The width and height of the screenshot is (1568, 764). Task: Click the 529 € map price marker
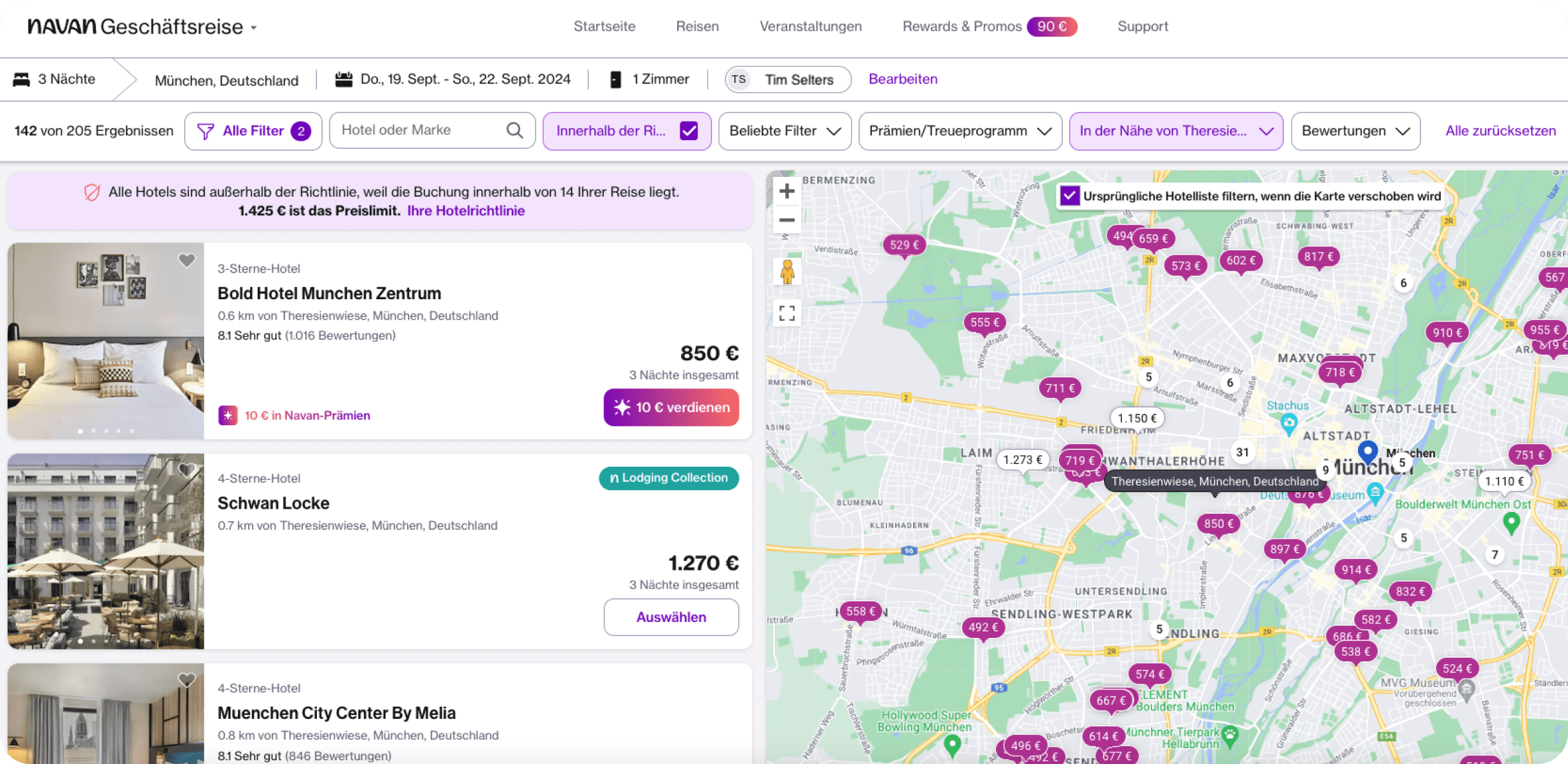click(x=904, y=245)
